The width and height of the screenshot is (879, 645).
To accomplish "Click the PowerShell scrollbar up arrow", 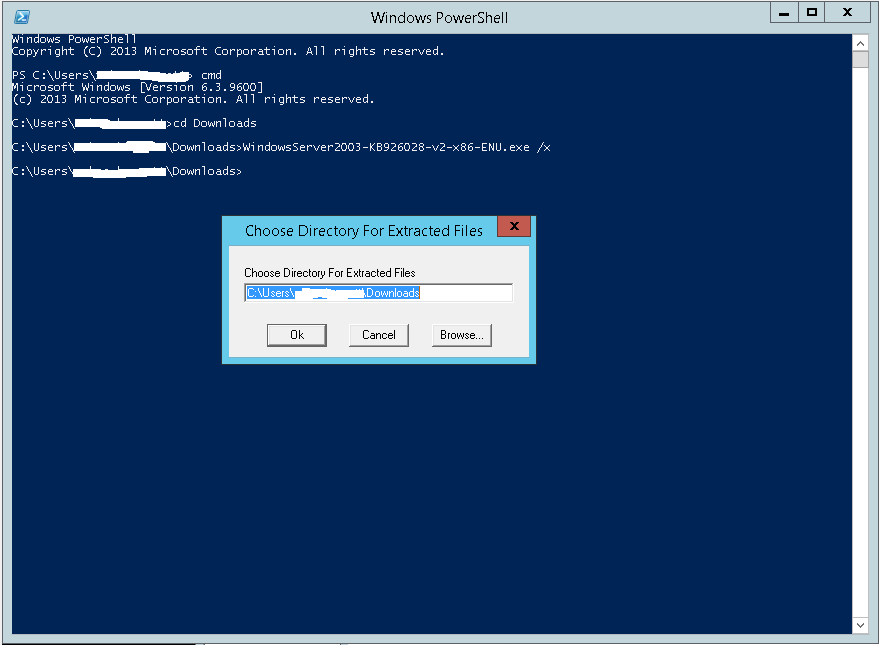I will (x=860, y=43).
